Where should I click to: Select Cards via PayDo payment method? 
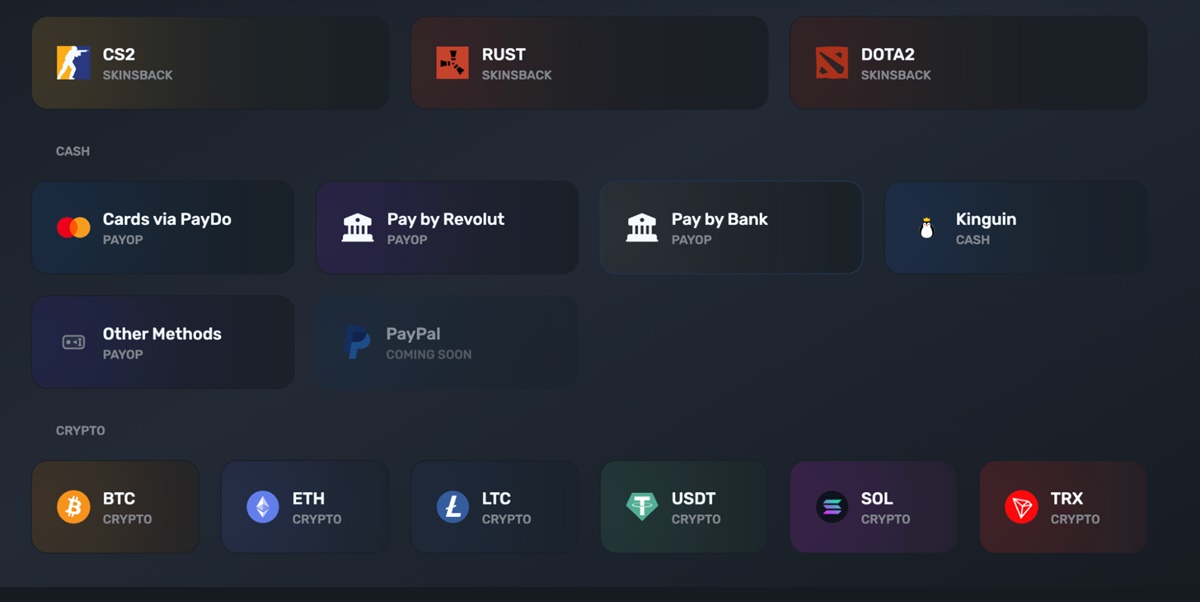[x=163, y=228]
